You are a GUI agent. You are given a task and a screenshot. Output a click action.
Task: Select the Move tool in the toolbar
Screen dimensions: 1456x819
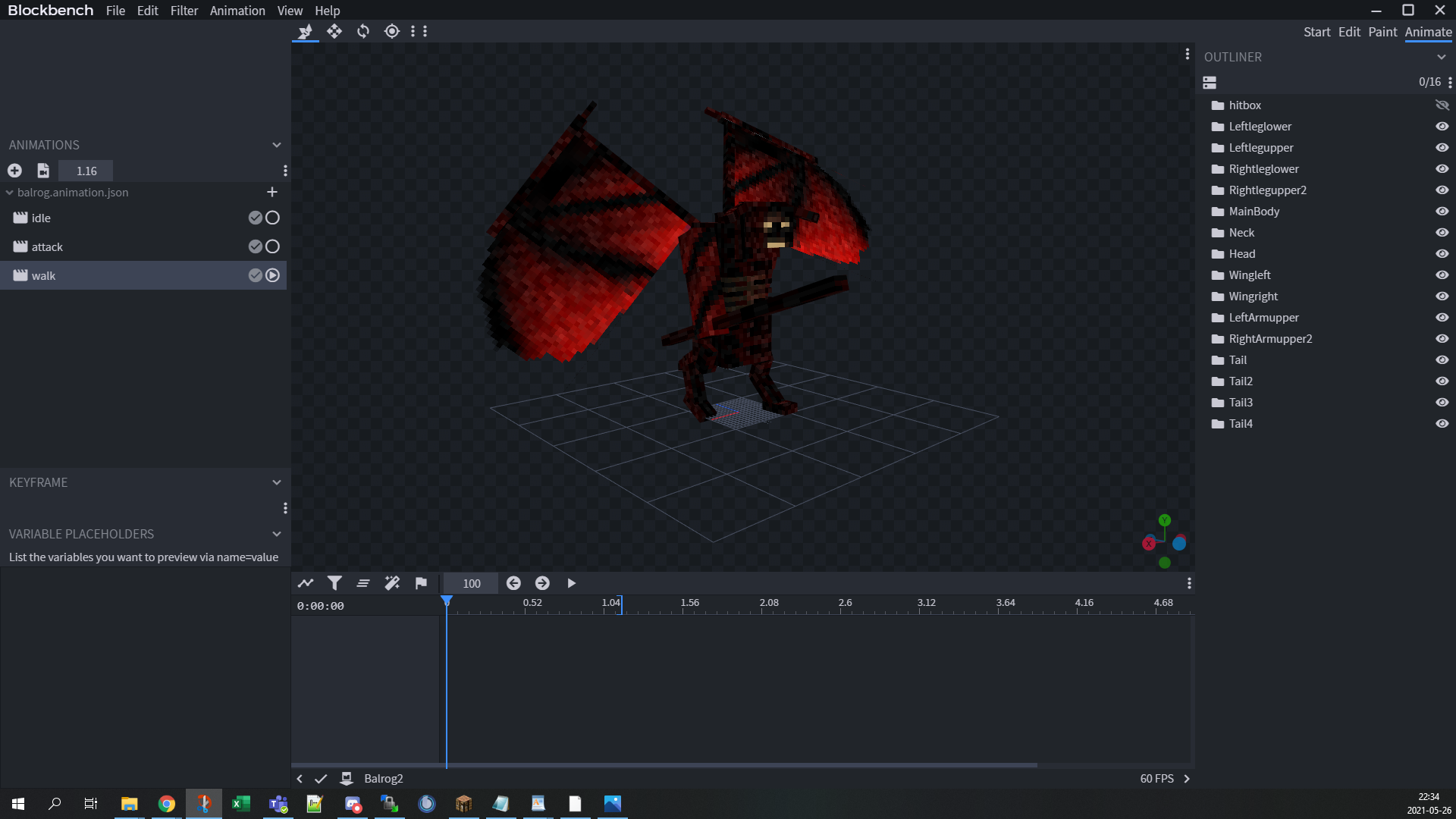tap(334, 31)
